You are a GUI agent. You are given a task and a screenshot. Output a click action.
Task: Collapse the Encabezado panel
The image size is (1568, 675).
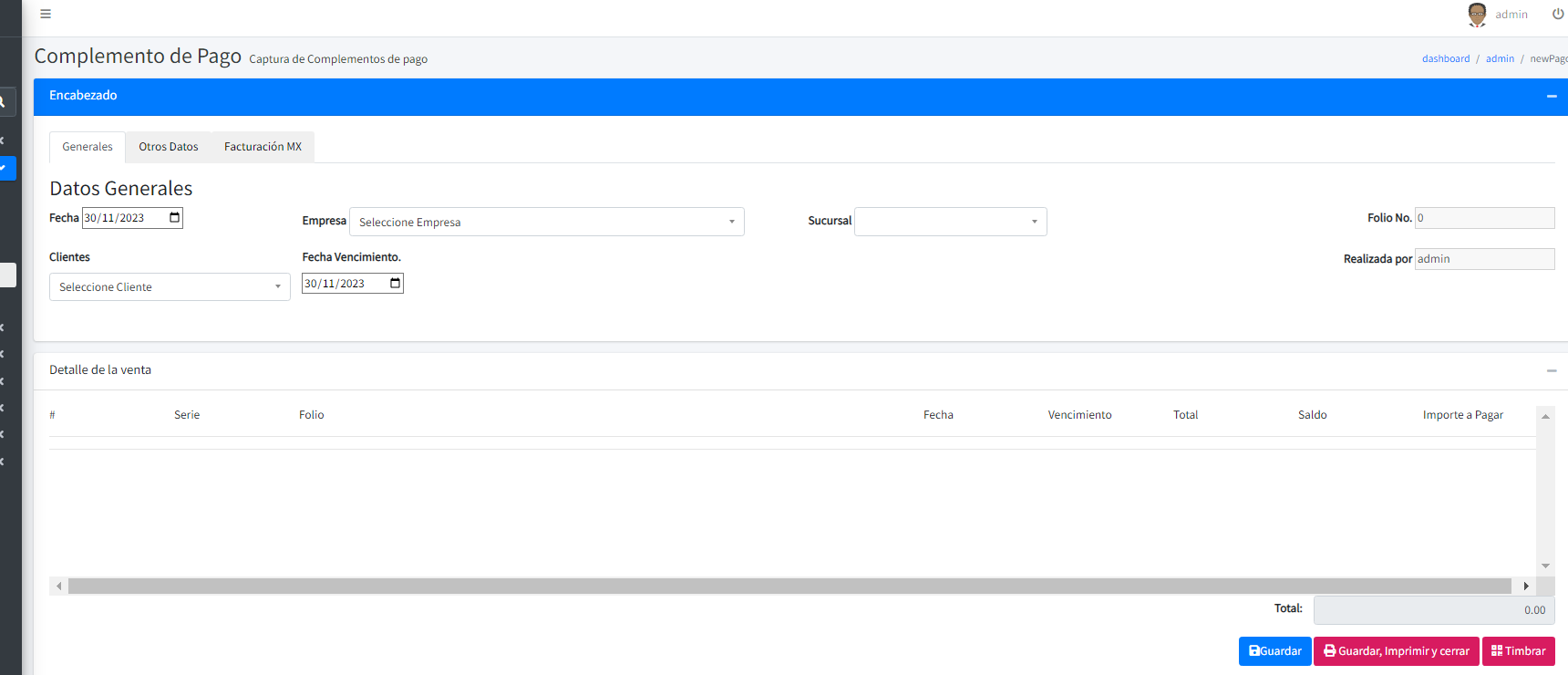click(x=1552, y=97)
